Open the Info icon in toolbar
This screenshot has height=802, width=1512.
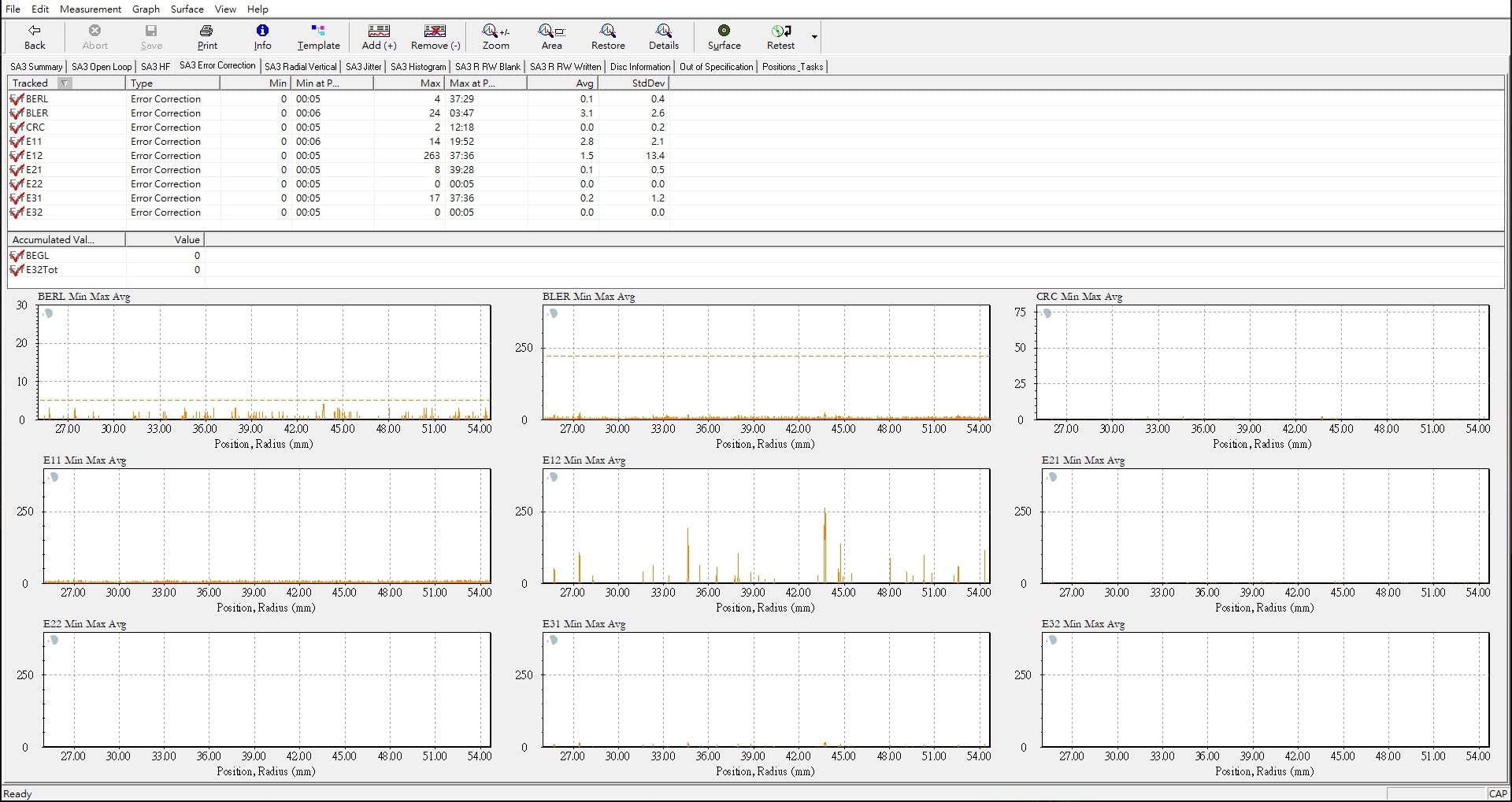point(262,36)
